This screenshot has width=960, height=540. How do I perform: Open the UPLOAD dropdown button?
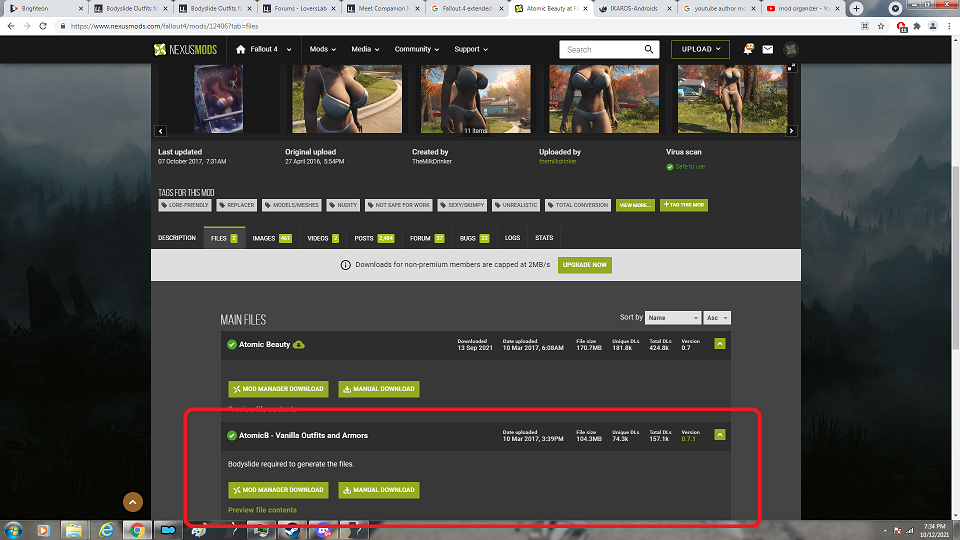click(700, 49)
